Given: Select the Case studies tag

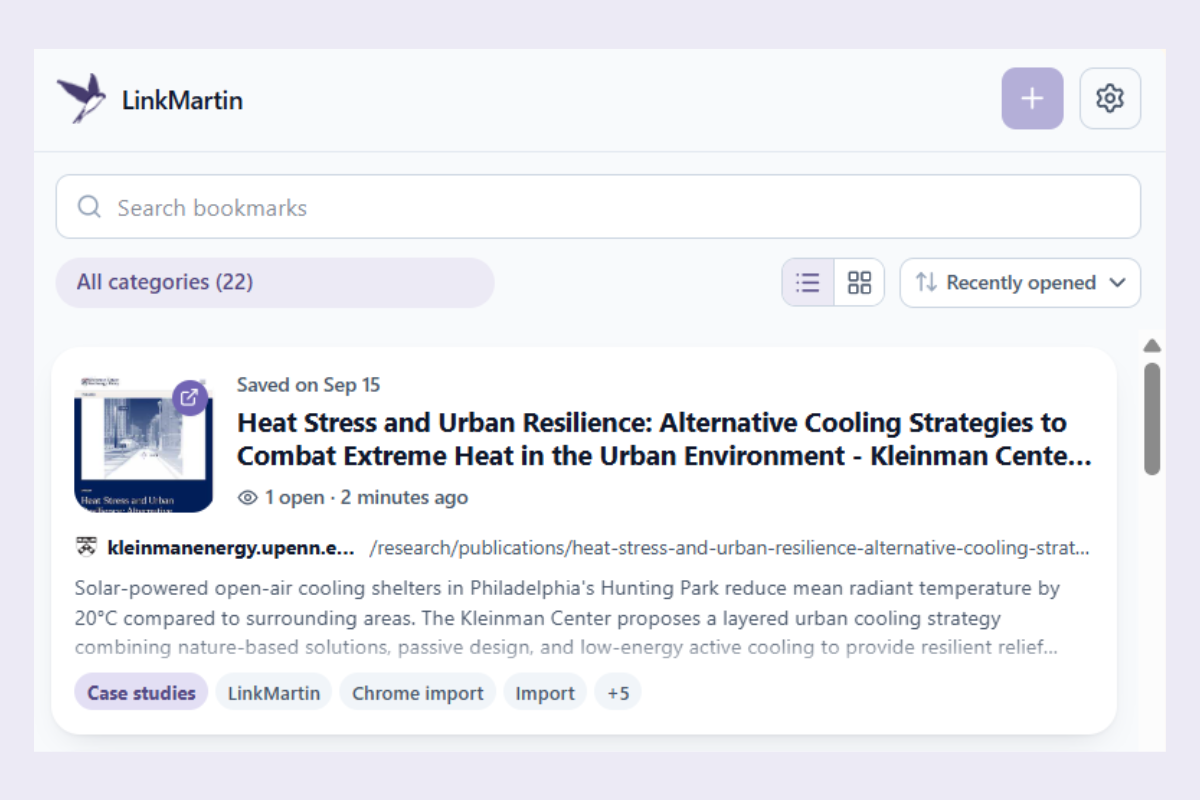Looking at the screenshot, I should coord(141,692).
